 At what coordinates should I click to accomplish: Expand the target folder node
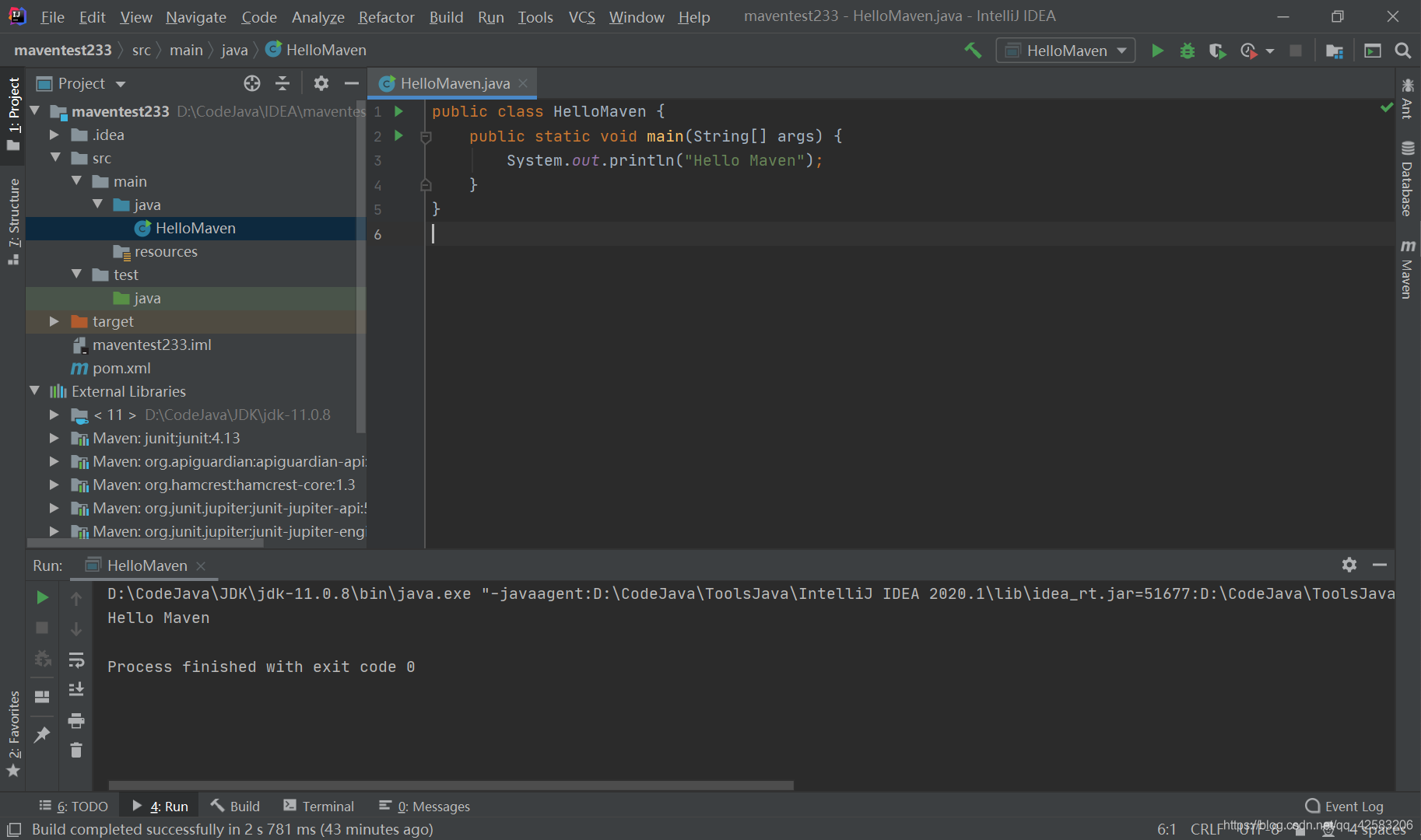(54, 320)
